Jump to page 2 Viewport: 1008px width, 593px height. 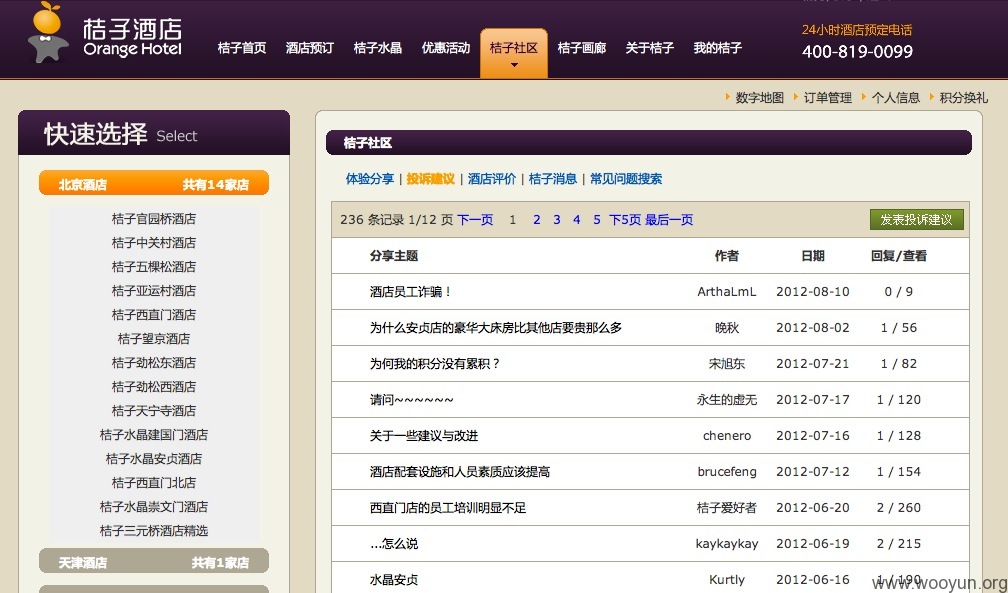[537, 220]
